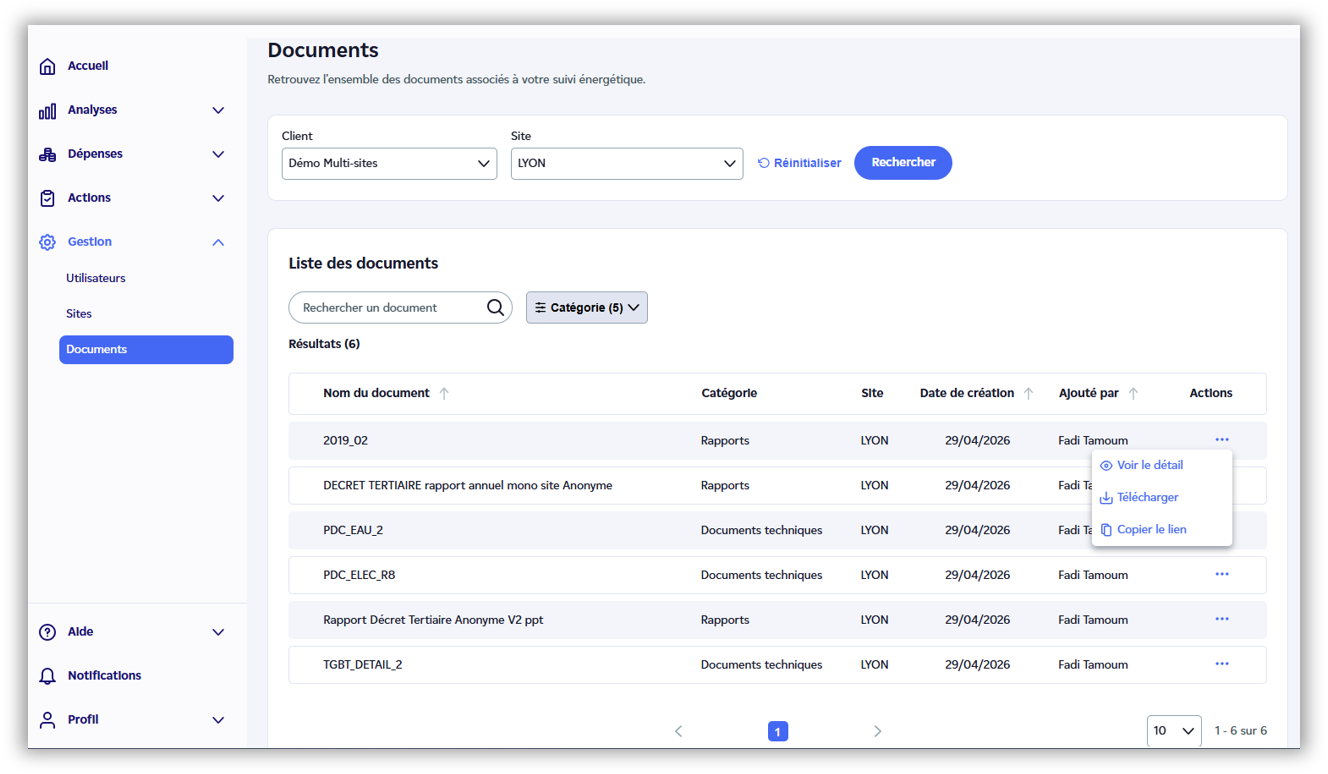Click page 1 pagination button
The width and height of the screenshot is (1328, 774).
point(778,732)
